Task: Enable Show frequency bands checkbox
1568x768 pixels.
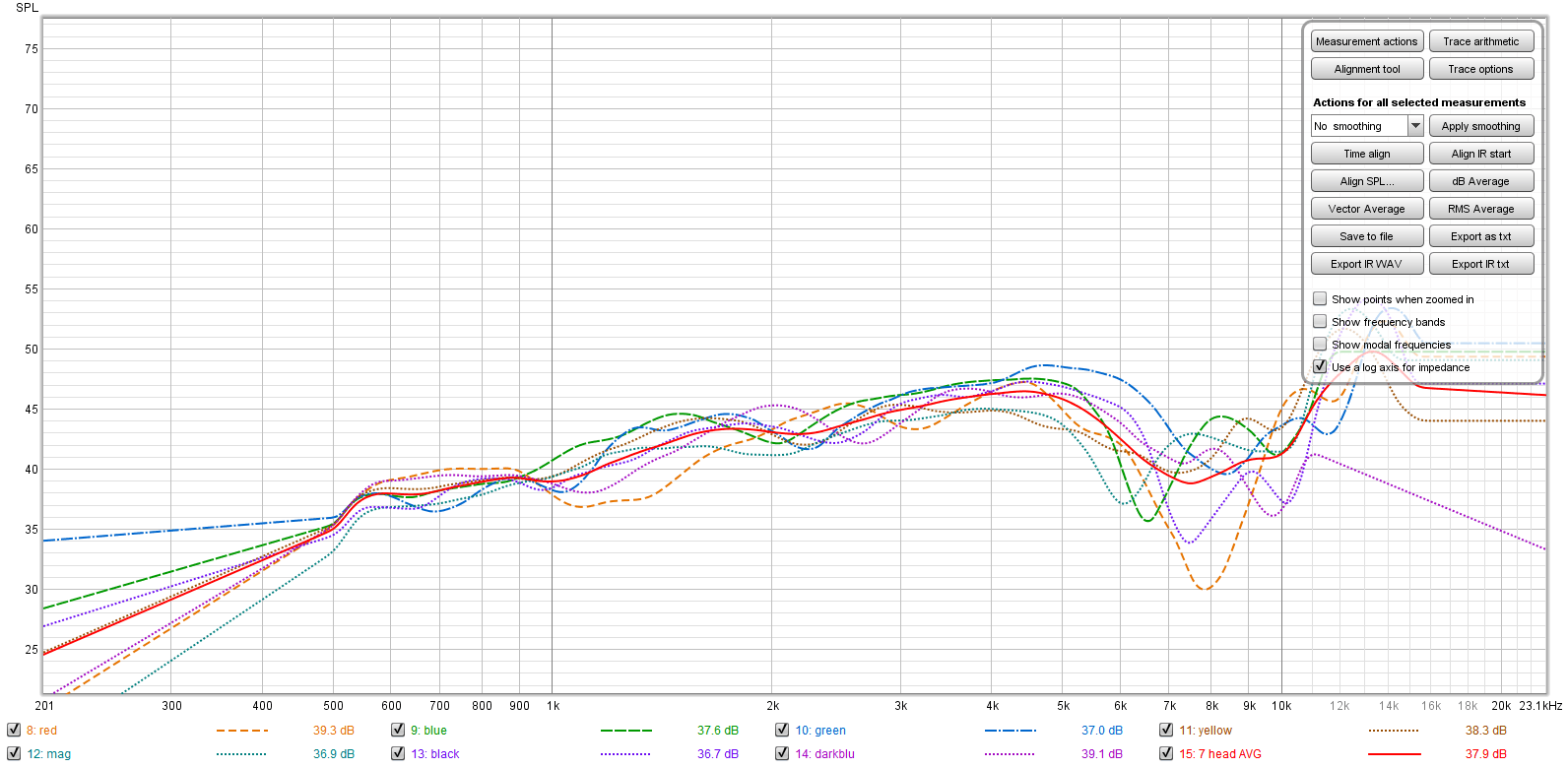Action: click(1320, 321)
